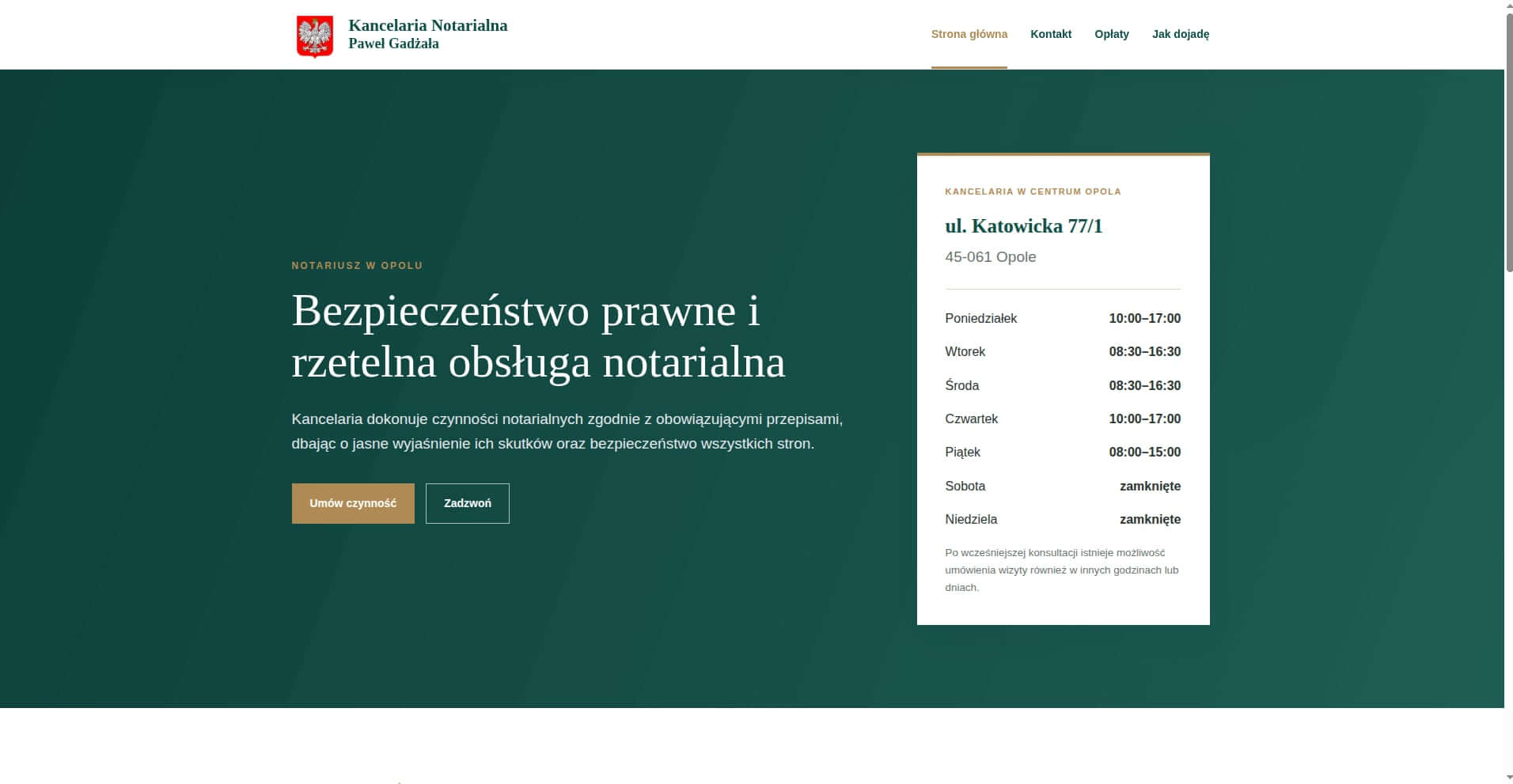Click the KANCELARIA W CENTRUM OPOLA label
Image resolution: width=1513 pixels, height=784 pixels.
1033,191
